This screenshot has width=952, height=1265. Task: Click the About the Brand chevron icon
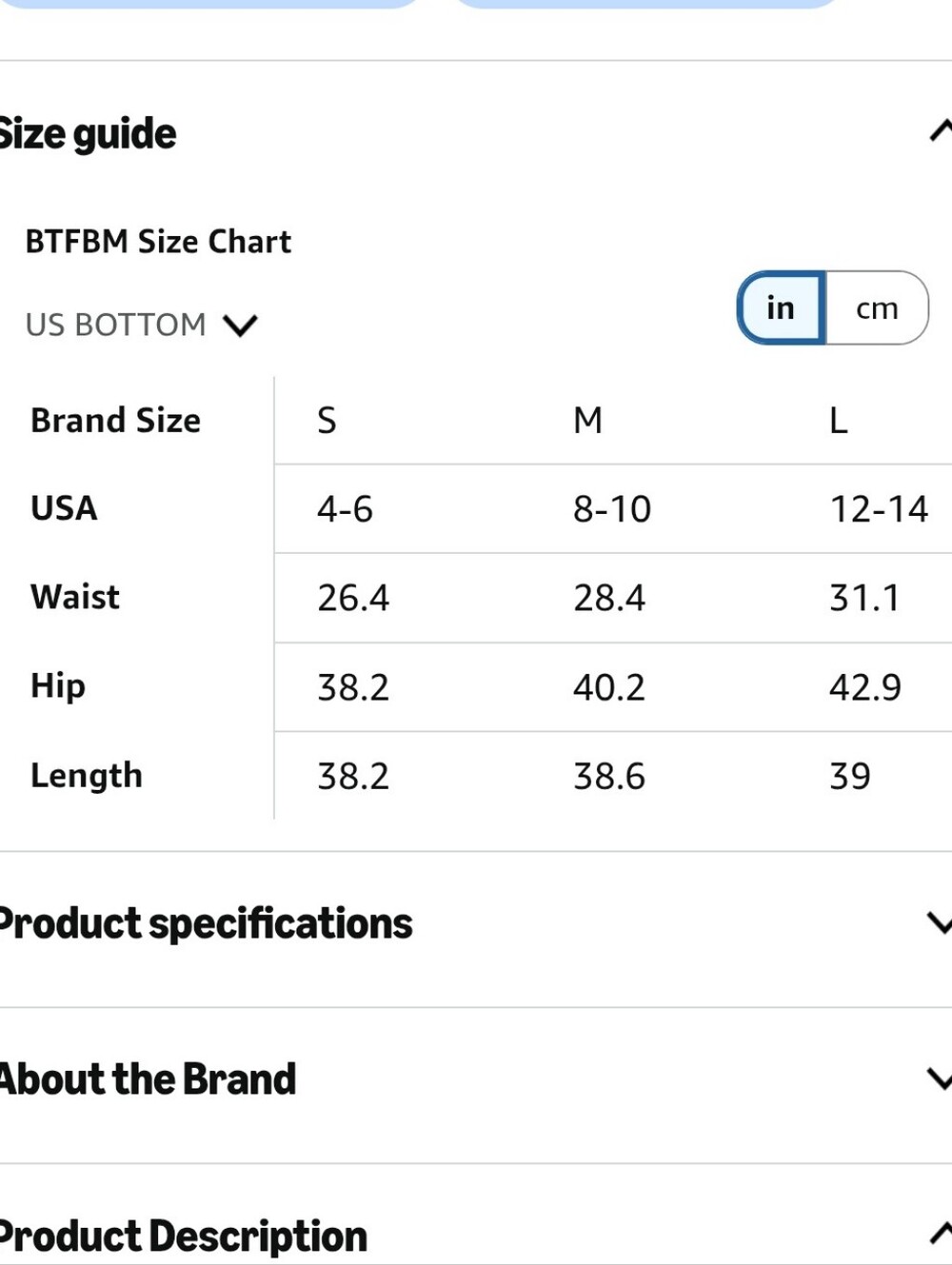tap(940, 1078)
